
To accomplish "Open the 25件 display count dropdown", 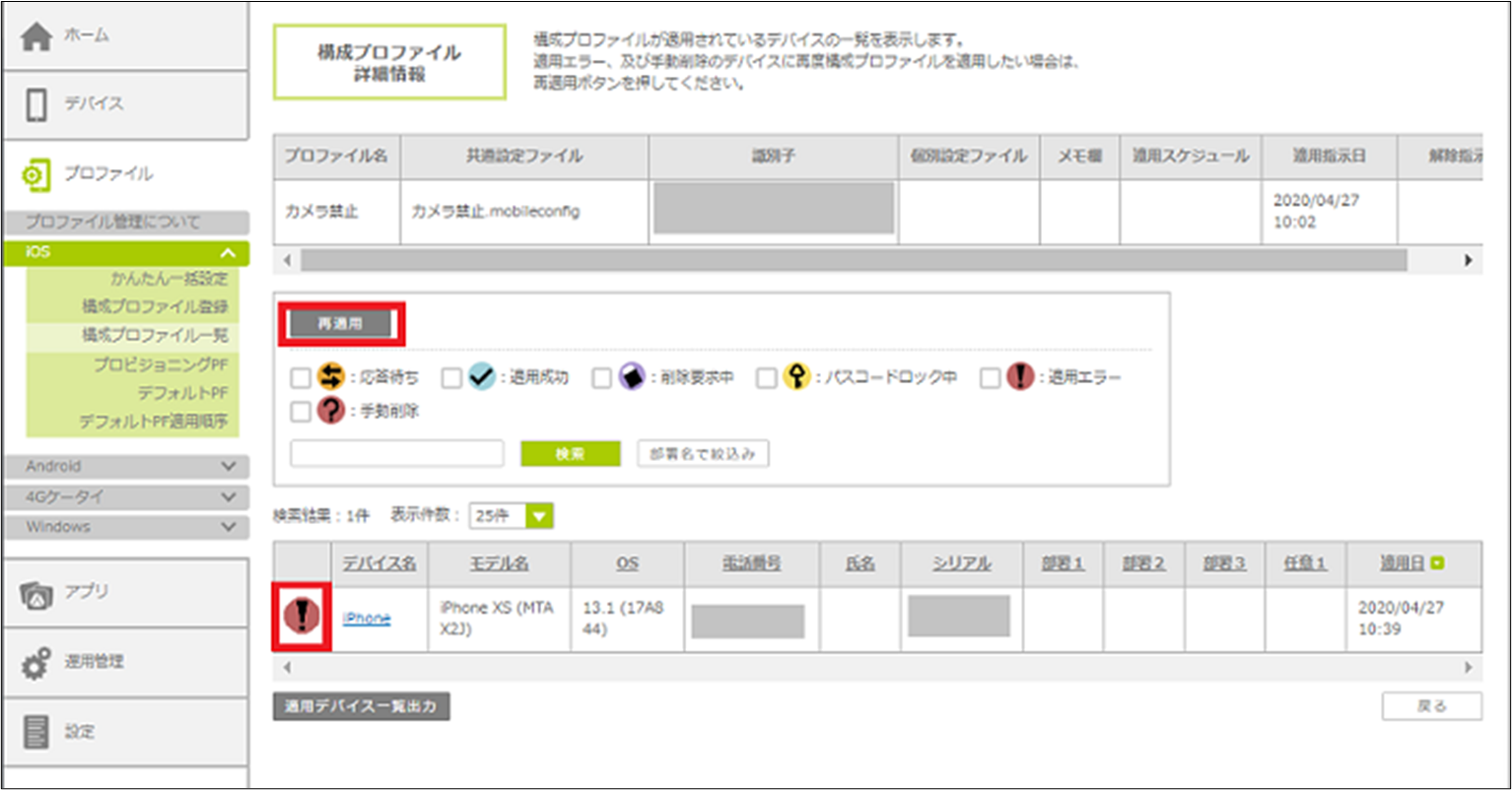I will tap(539, 515).
